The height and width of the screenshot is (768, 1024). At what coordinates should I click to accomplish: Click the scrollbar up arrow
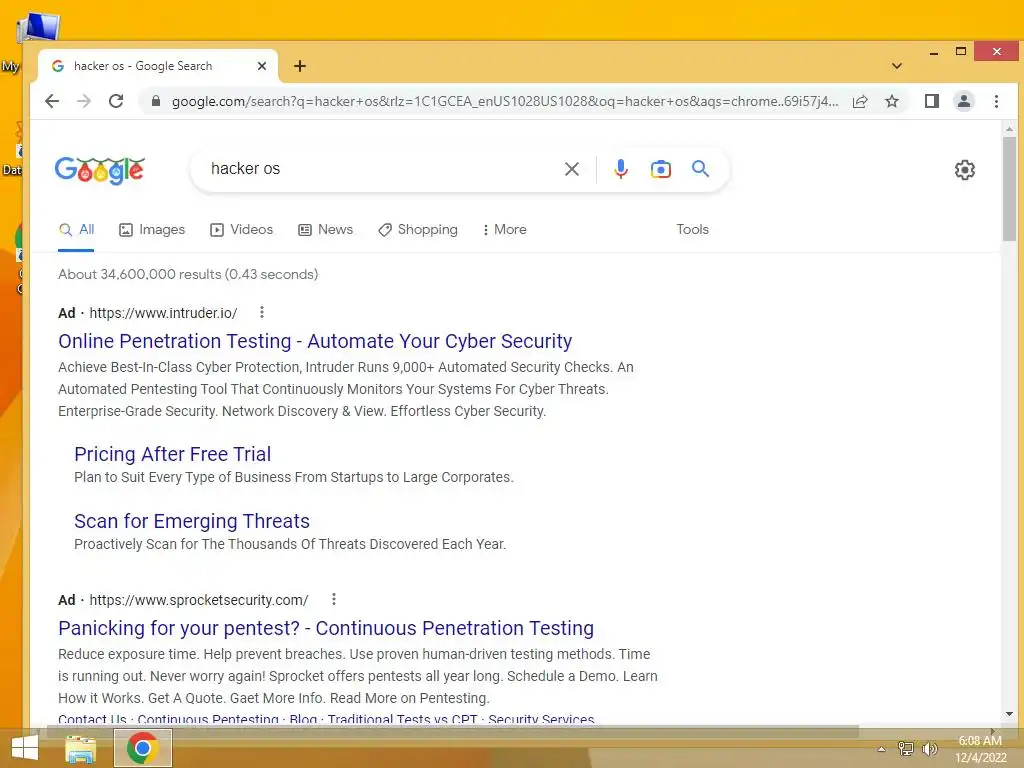(x=1010, y=129)
